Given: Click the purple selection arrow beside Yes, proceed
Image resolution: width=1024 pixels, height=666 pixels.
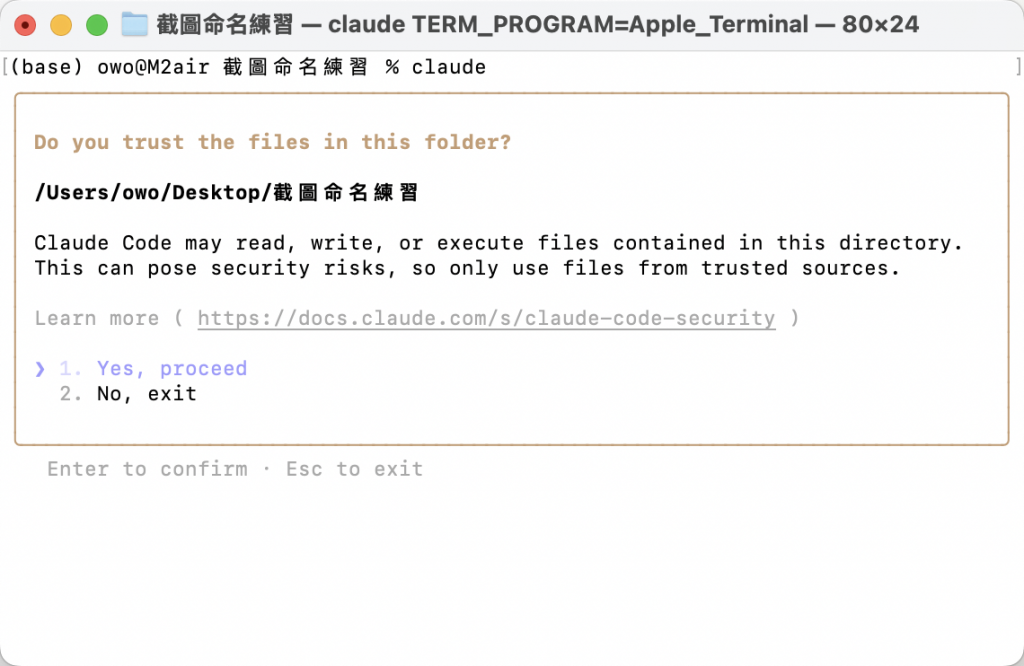Looking at the screenshot, I should click(40, 369).
